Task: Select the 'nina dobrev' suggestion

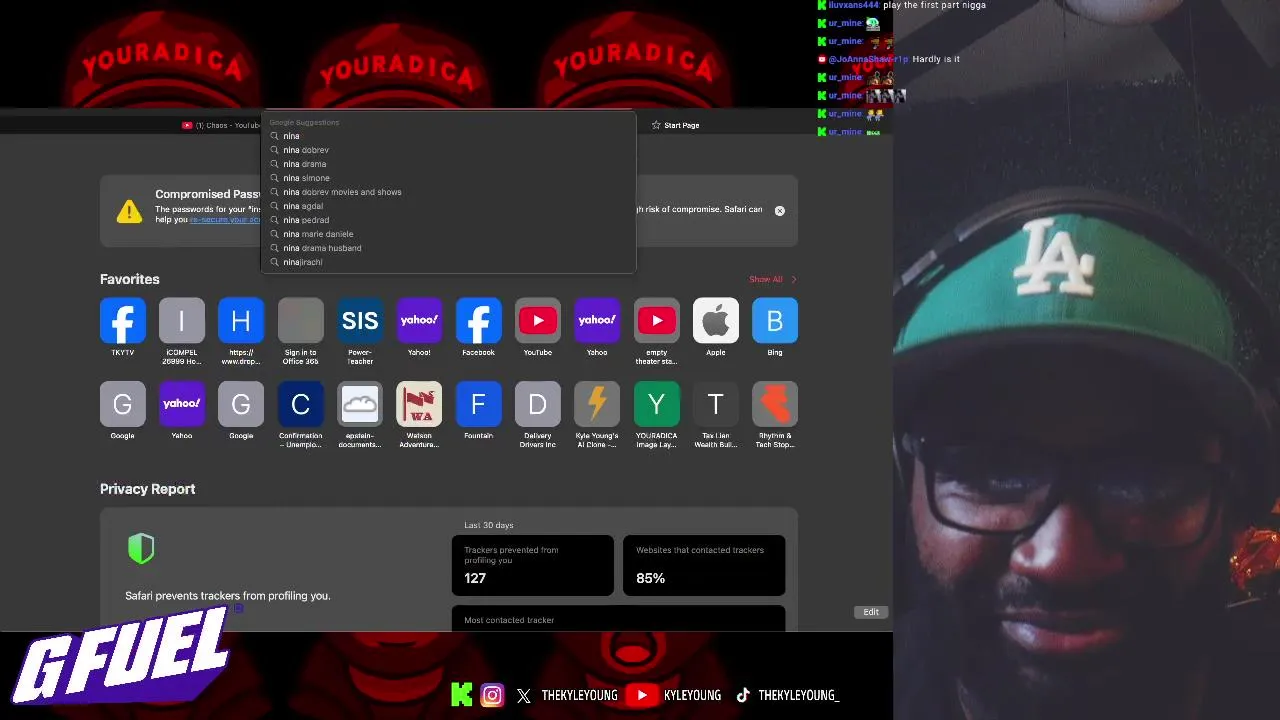Action: click(x=448, y=150)
